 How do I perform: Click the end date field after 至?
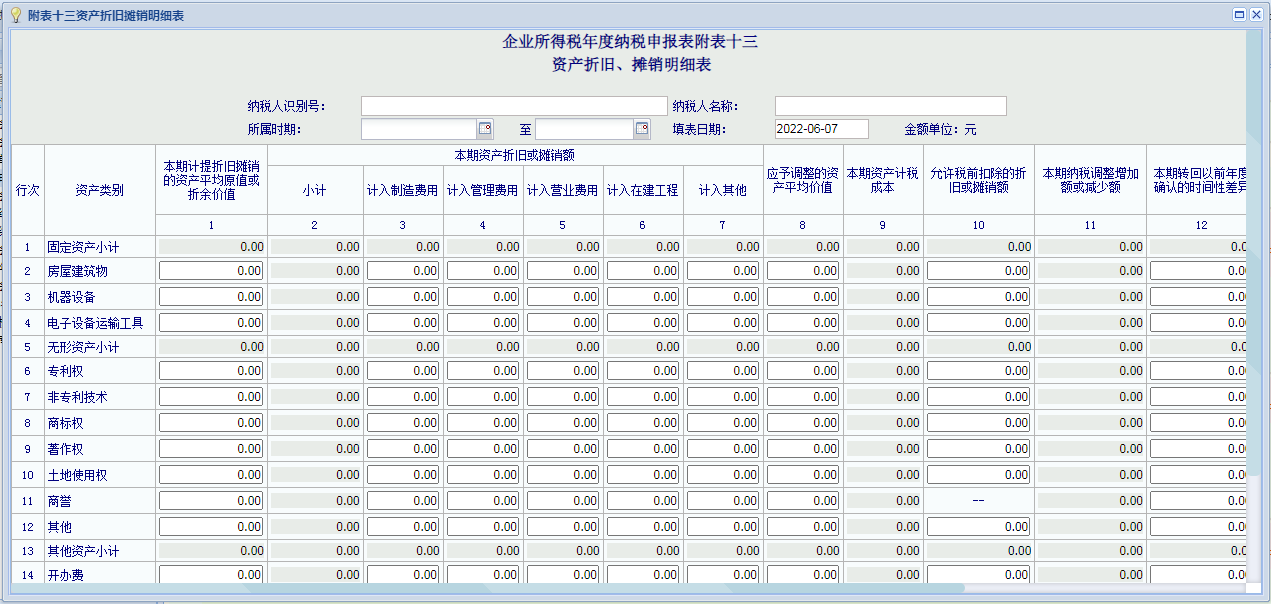pos(584,129)
